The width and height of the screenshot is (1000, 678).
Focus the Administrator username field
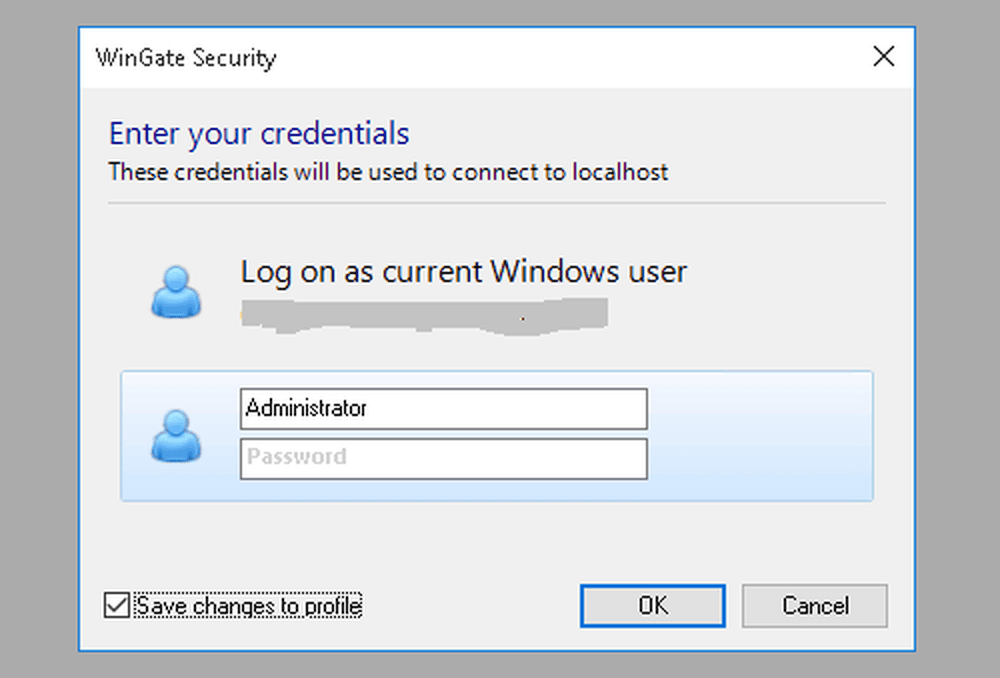[444, 409]
